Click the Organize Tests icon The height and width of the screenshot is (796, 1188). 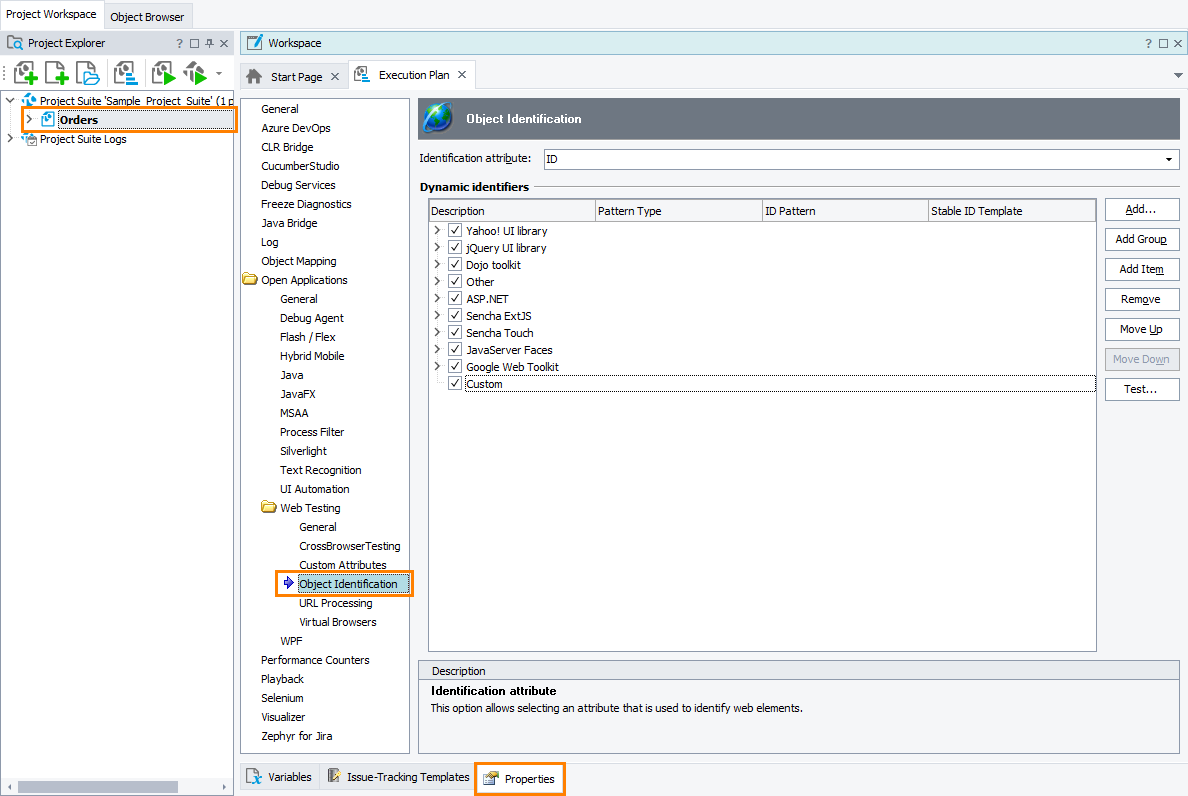pos(125,72)
